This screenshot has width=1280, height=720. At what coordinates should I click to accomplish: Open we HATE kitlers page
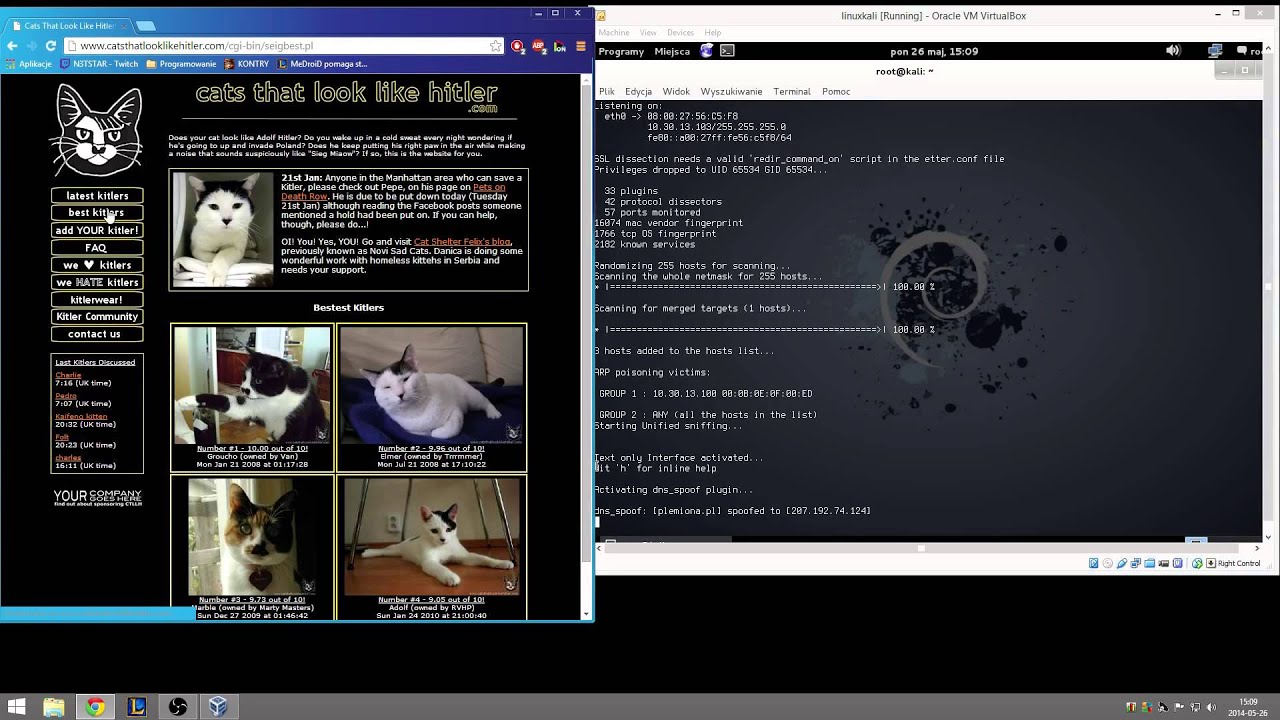(x=97, y=282)
